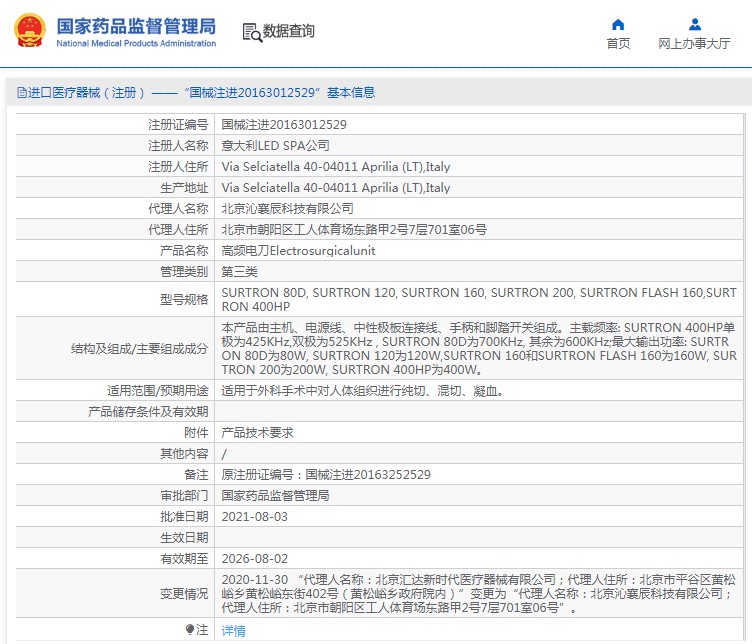This screenshot has height=644, width=752.
Task: Click attachment value 产品技术要求
Action: pos(258,433)
